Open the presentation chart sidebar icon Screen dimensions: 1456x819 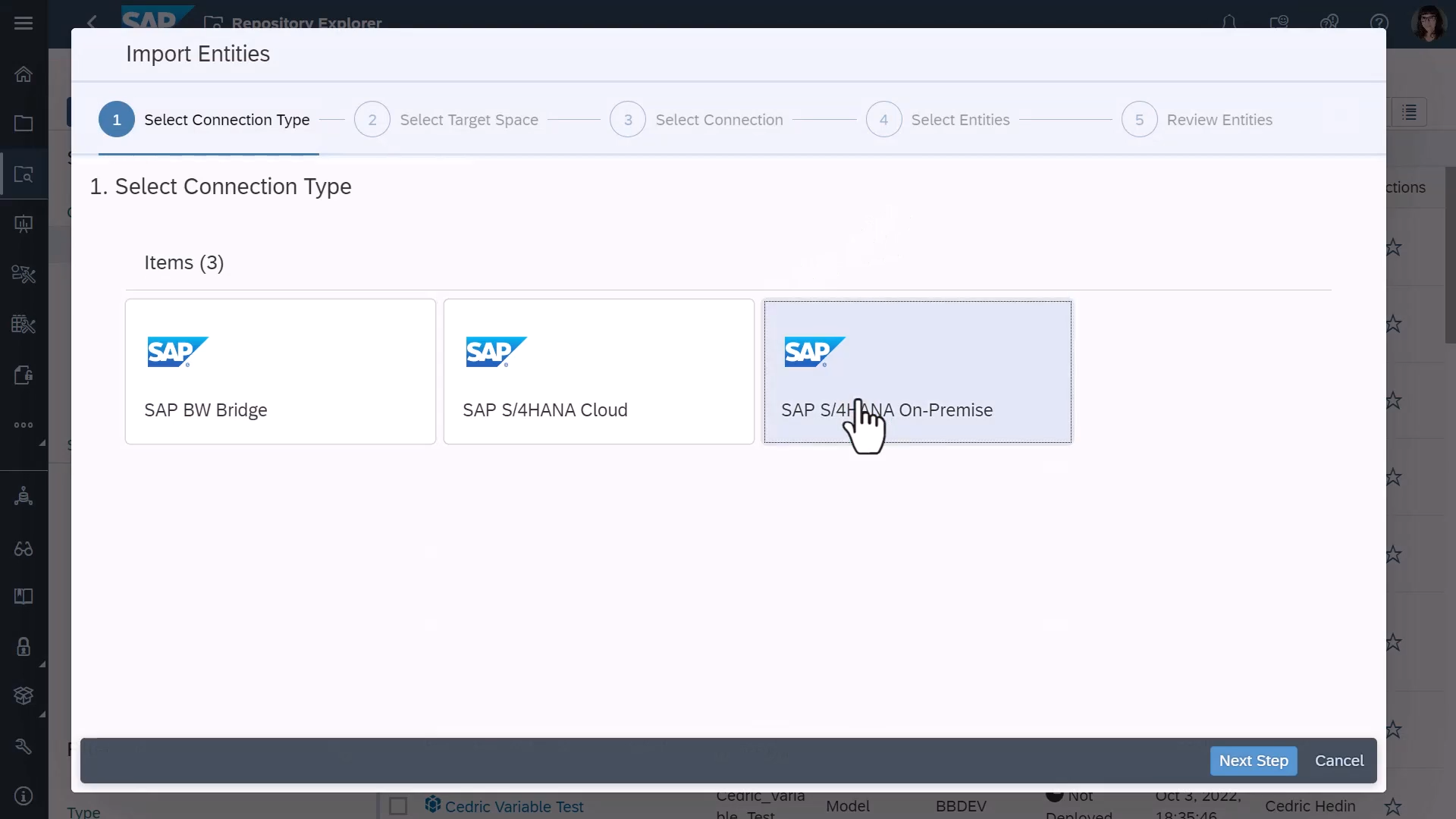click(x=24, y=224)
